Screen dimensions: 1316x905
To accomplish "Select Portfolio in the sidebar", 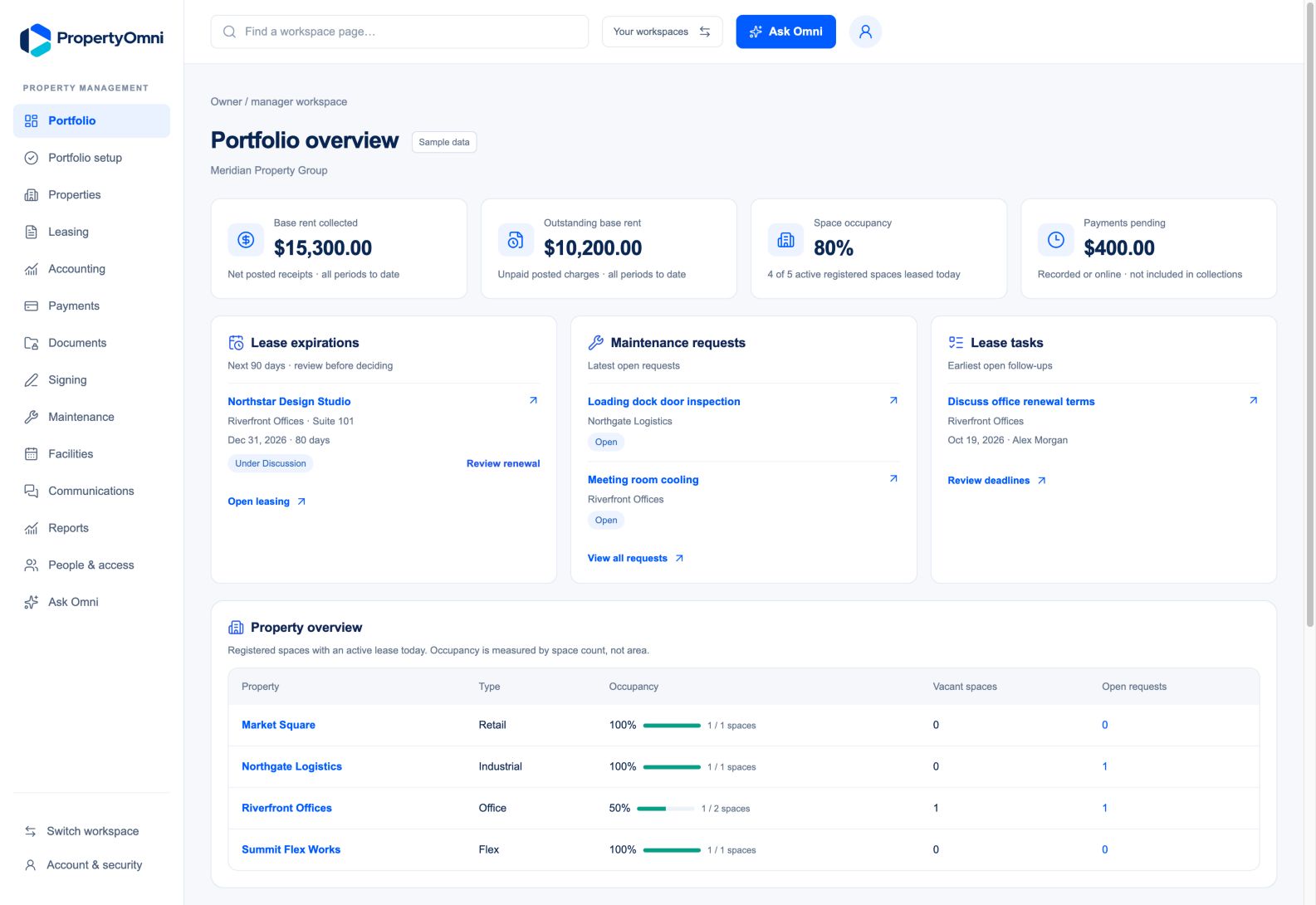I will (x=91, y=120).
